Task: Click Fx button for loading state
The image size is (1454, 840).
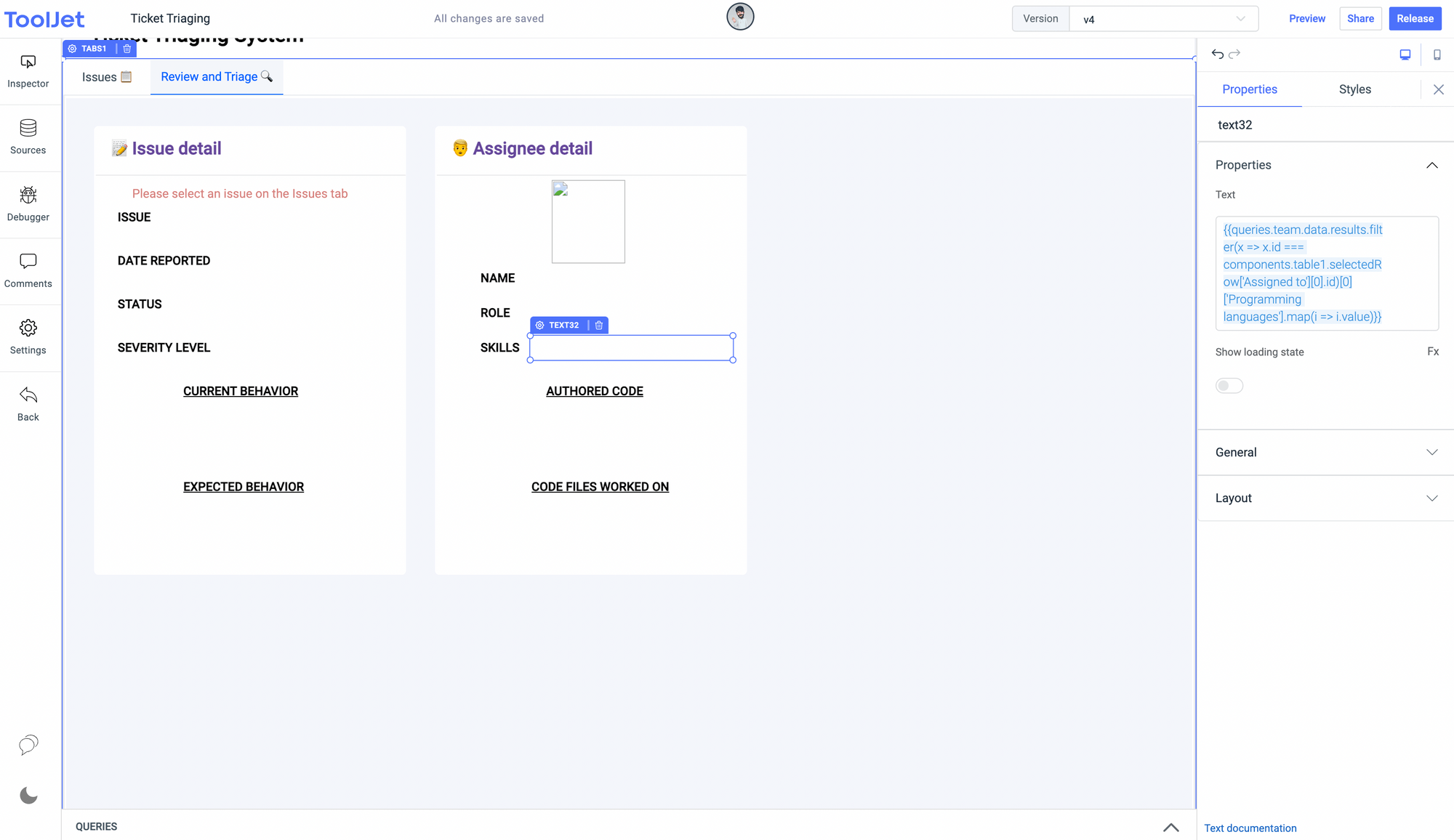Action: pyautogui.click(x=1432, y=352)
